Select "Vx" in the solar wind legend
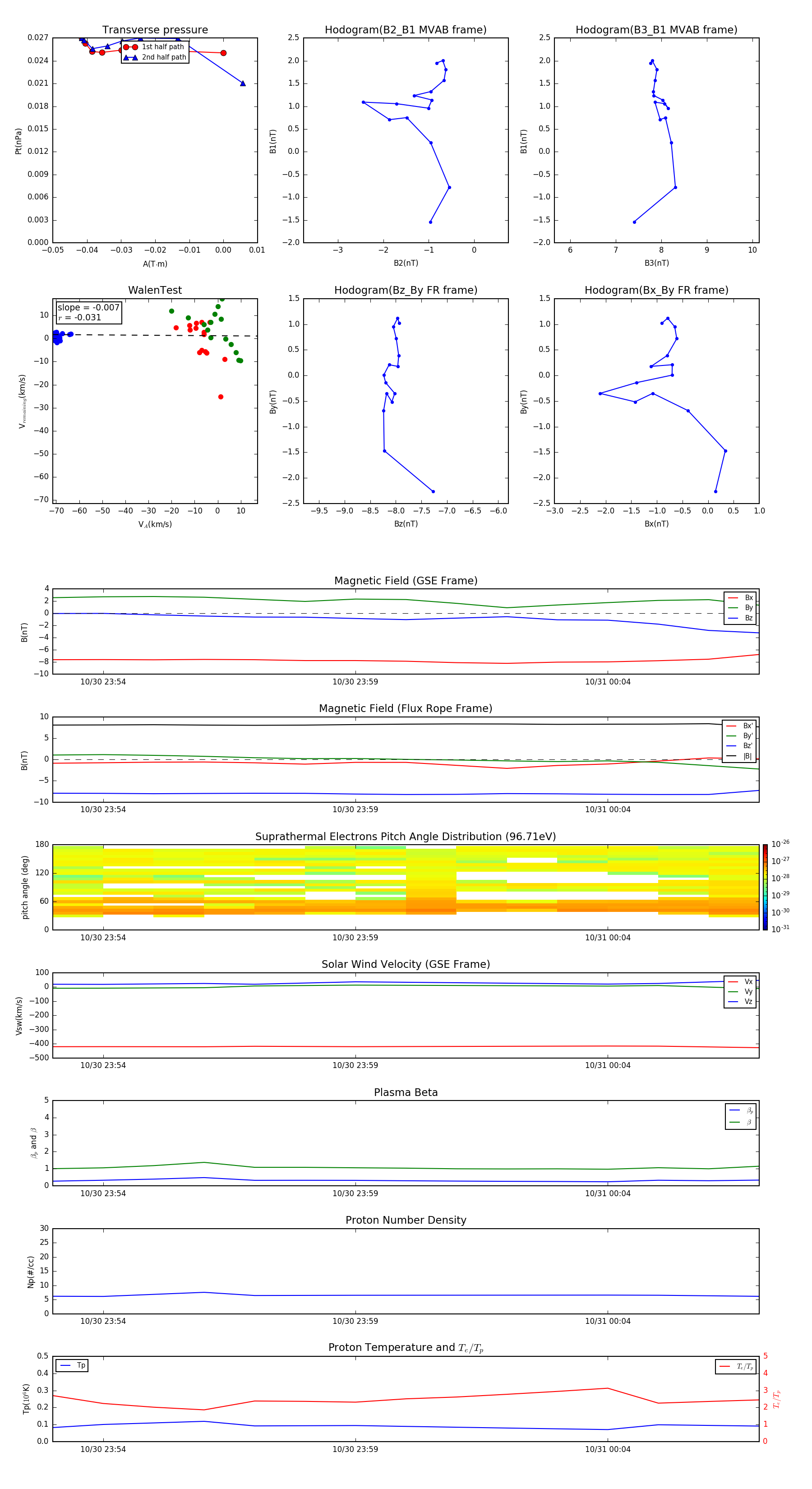 [741, 981]
